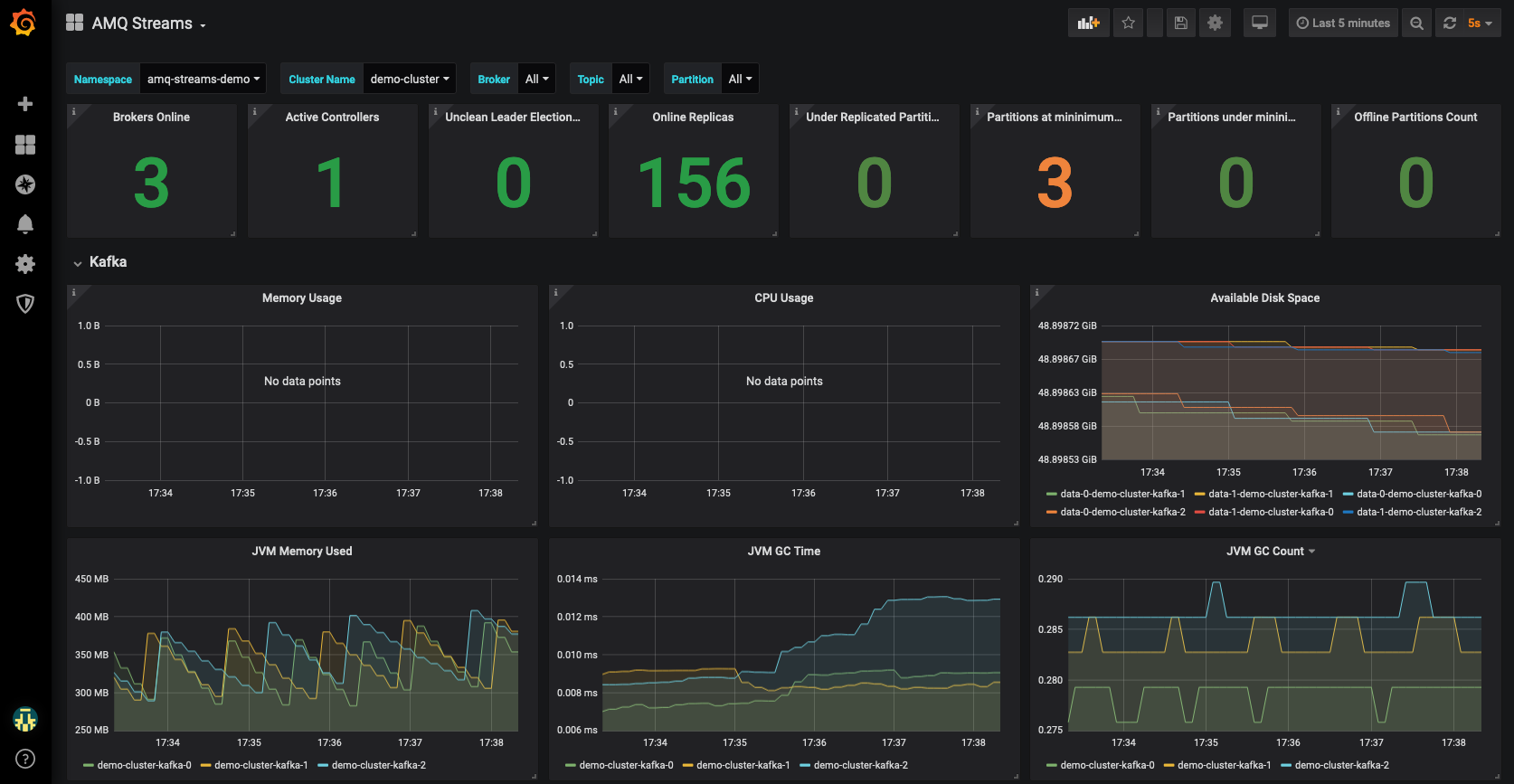The width and height of the screenshot is (1514, 784).
Task: Show info icon on Offline Partitions Count panel
Action: 1339,112
